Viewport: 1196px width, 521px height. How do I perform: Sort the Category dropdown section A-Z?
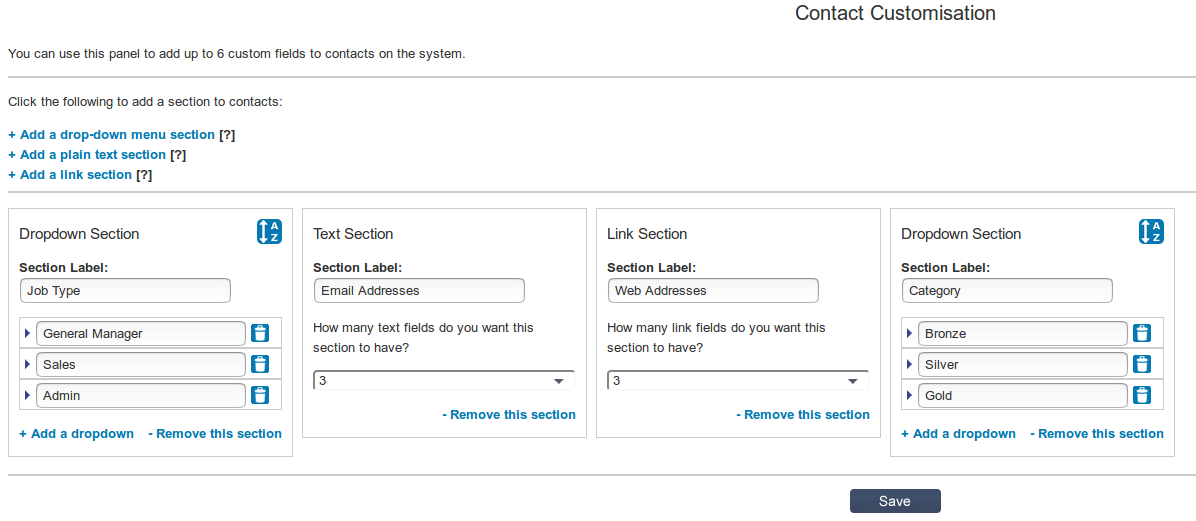[x=1151, y=232]
